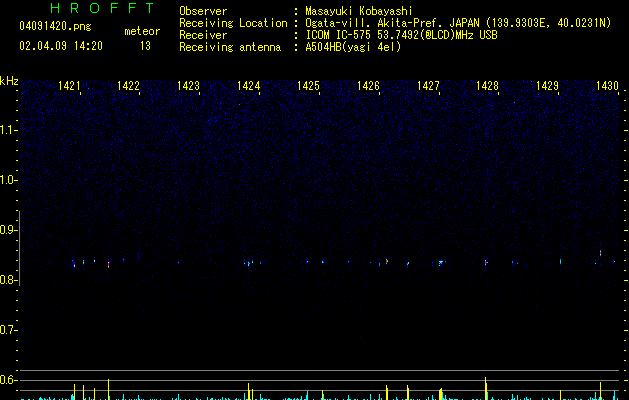This screenshot has height=400, width=629.
Task: Click the 1429 time marker
Action: click(x=547, y=86)
